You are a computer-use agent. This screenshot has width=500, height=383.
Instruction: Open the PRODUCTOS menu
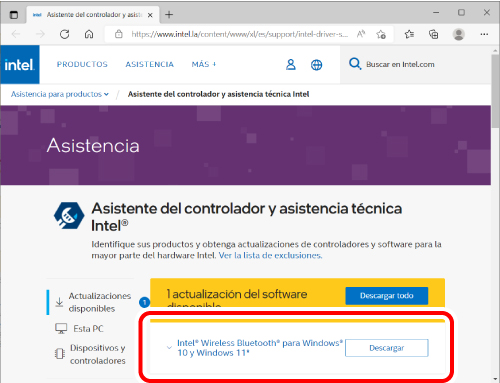click(82, 64)
